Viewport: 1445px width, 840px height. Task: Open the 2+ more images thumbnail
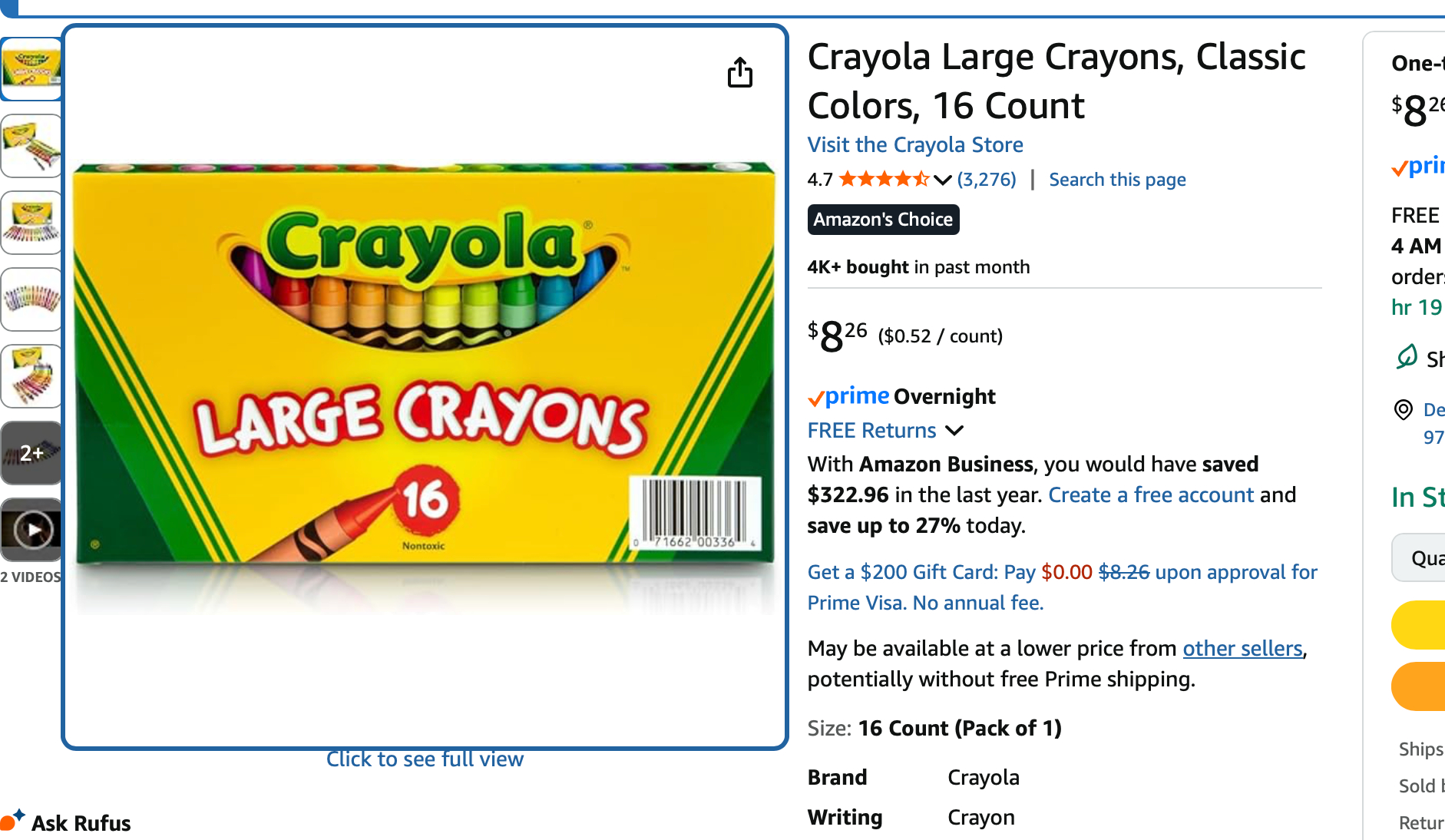(x=31, y=453)
